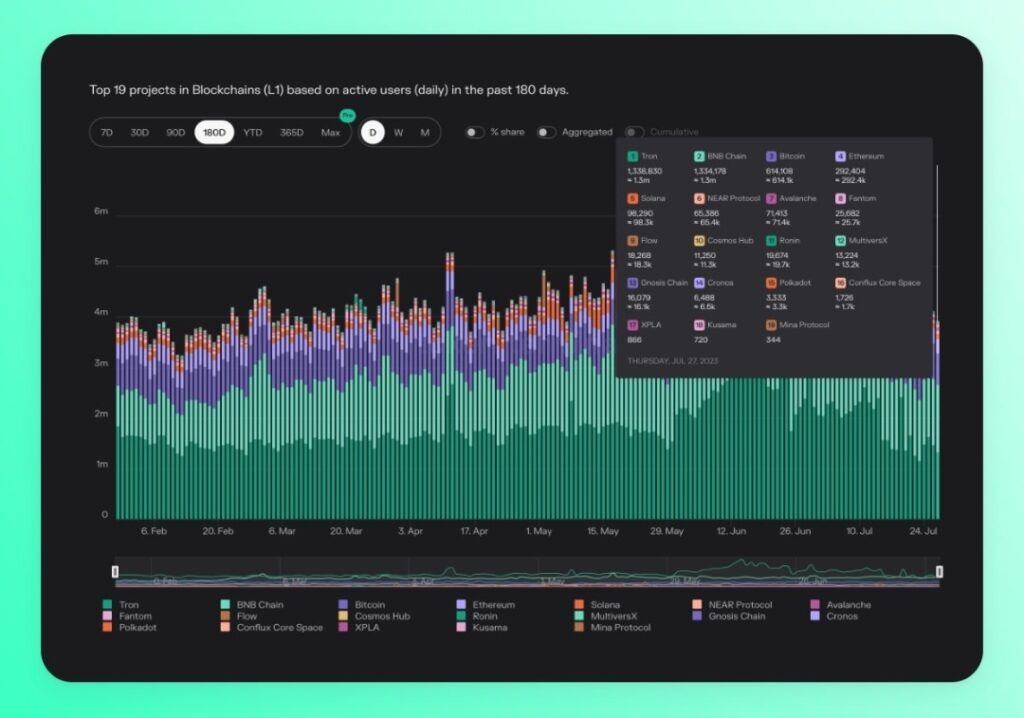Toggle the Cumulative switch
This screenshot has height=718, width=1024.
634,132
